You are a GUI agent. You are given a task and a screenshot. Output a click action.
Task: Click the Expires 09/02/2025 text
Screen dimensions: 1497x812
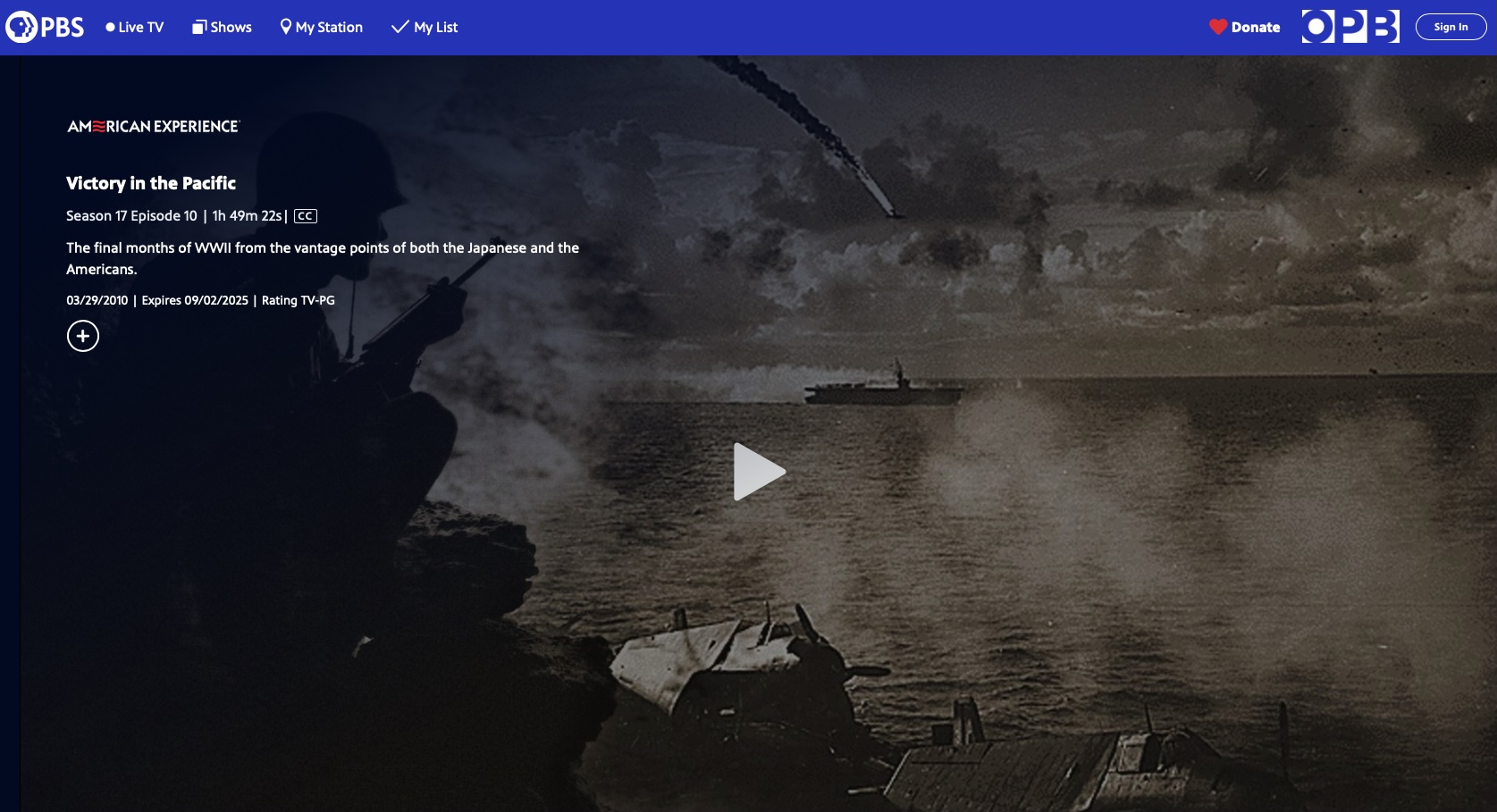(195, 301)
